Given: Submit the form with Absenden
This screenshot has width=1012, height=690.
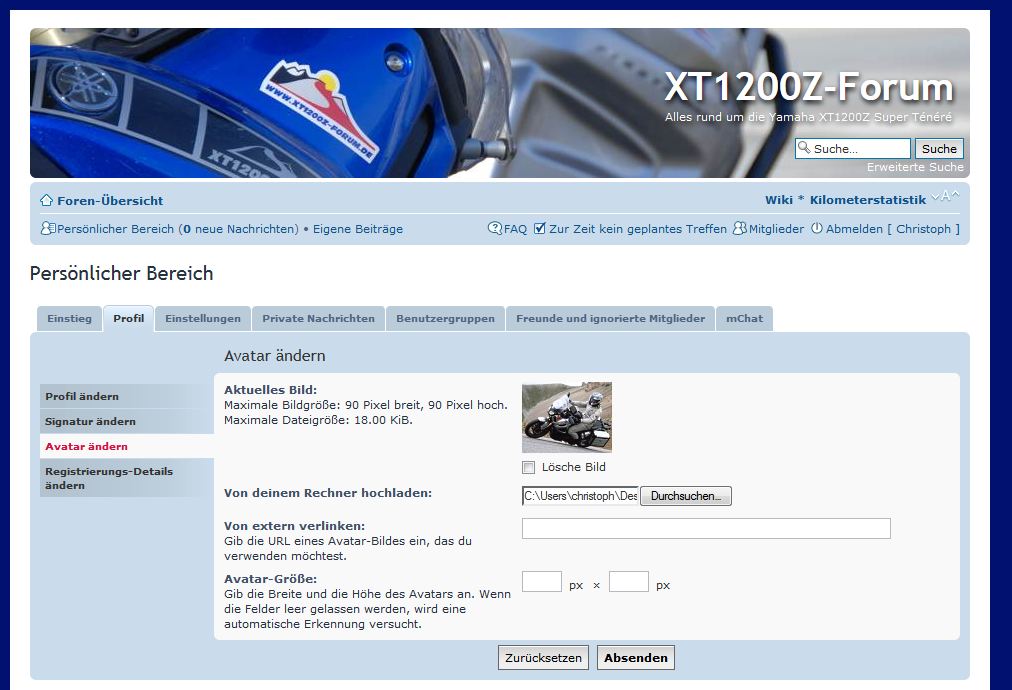Looking at the screenshot, I should 635,658.
